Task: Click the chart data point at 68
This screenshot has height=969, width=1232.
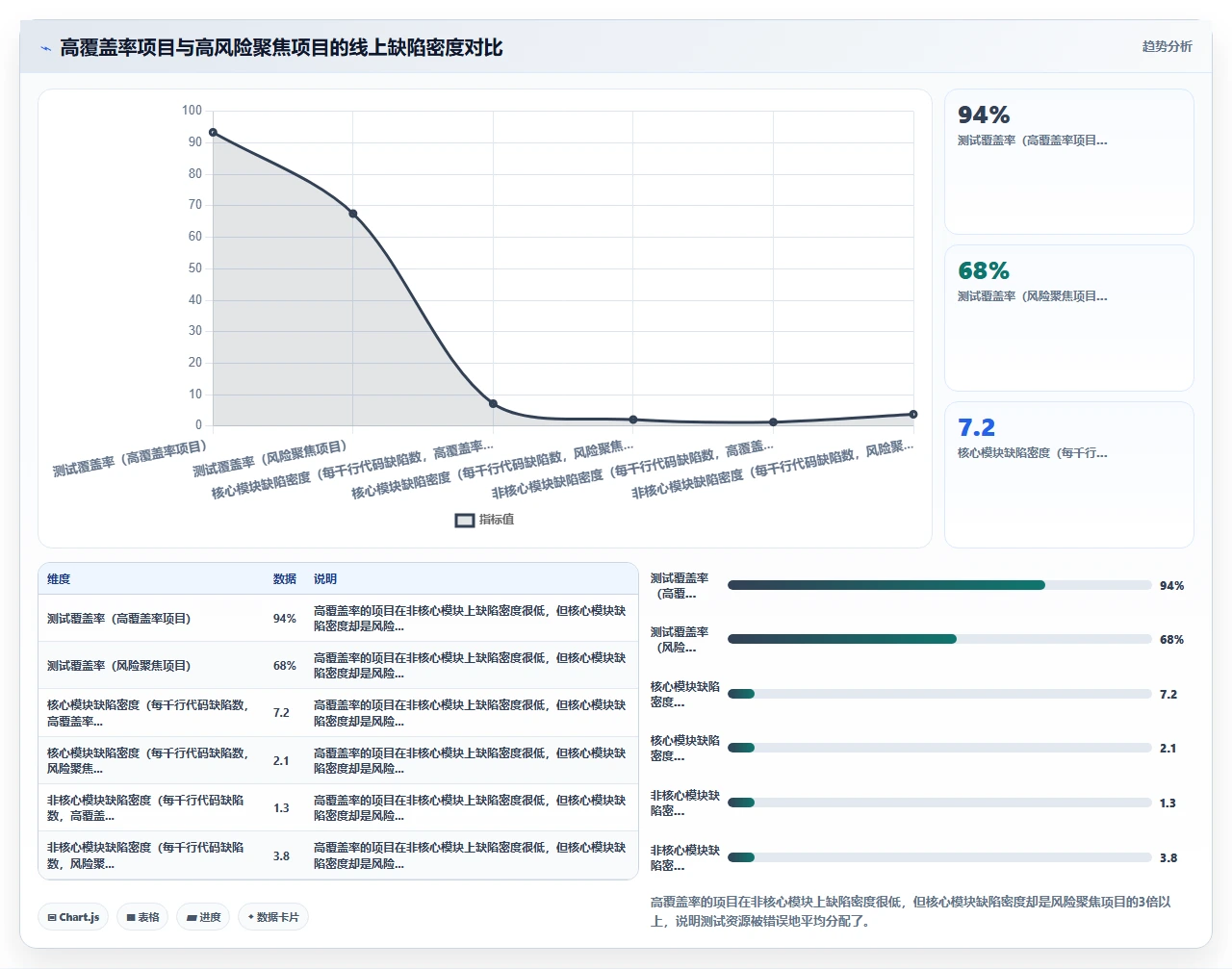Action: [353, 214]
